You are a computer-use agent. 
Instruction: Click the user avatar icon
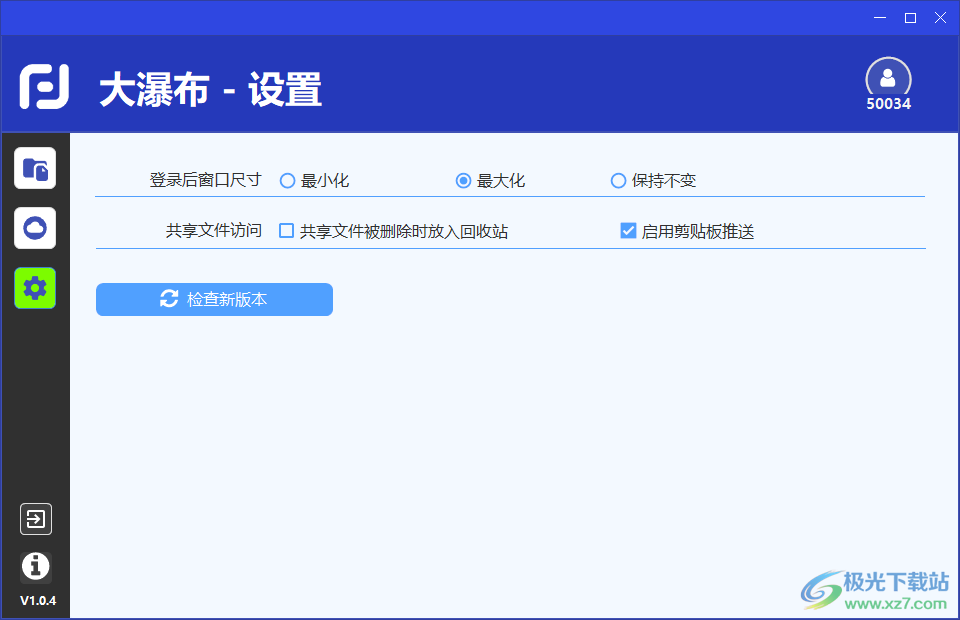click(x=888, y=78)
